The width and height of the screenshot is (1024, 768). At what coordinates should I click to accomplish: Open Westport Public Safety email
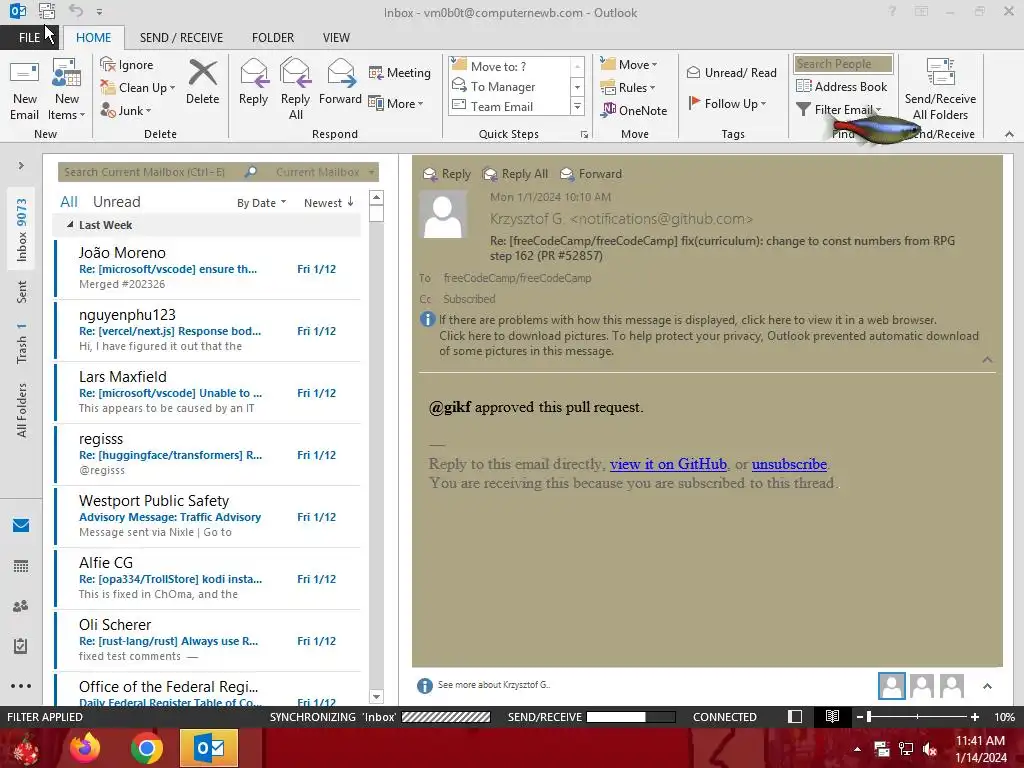click(x=208, y=516)
